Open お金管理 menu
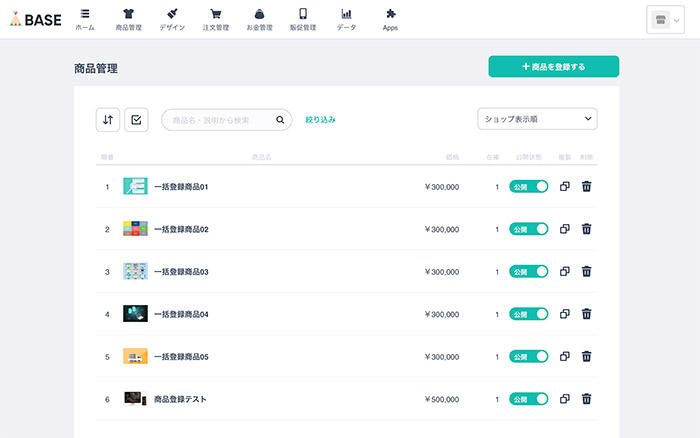 [259, 20]
